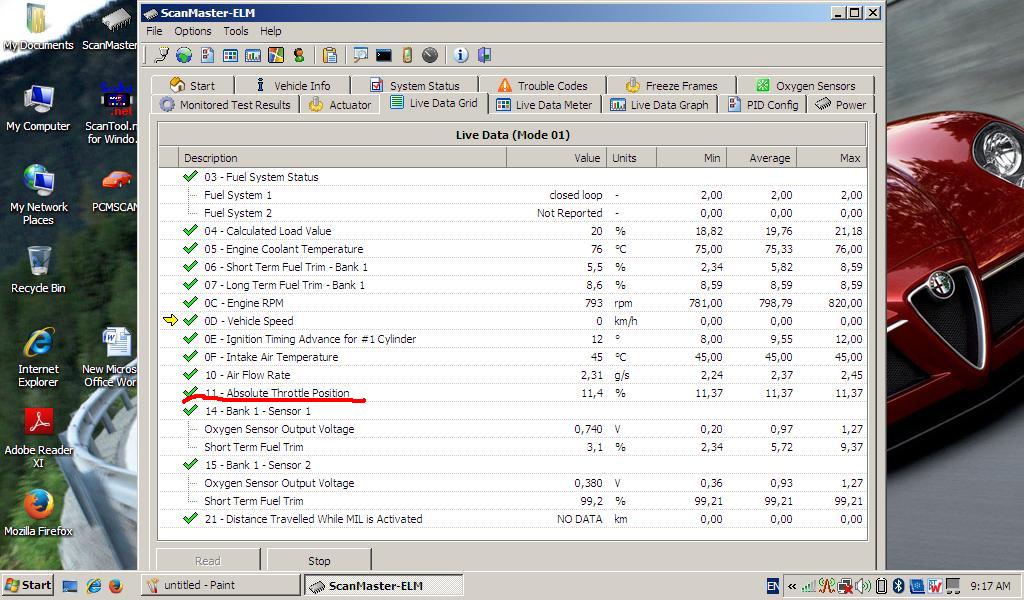1024x600 pixels.
Task: Toggle check mark for 03 - Fuel System Status
Action: [x=190, y=176]
